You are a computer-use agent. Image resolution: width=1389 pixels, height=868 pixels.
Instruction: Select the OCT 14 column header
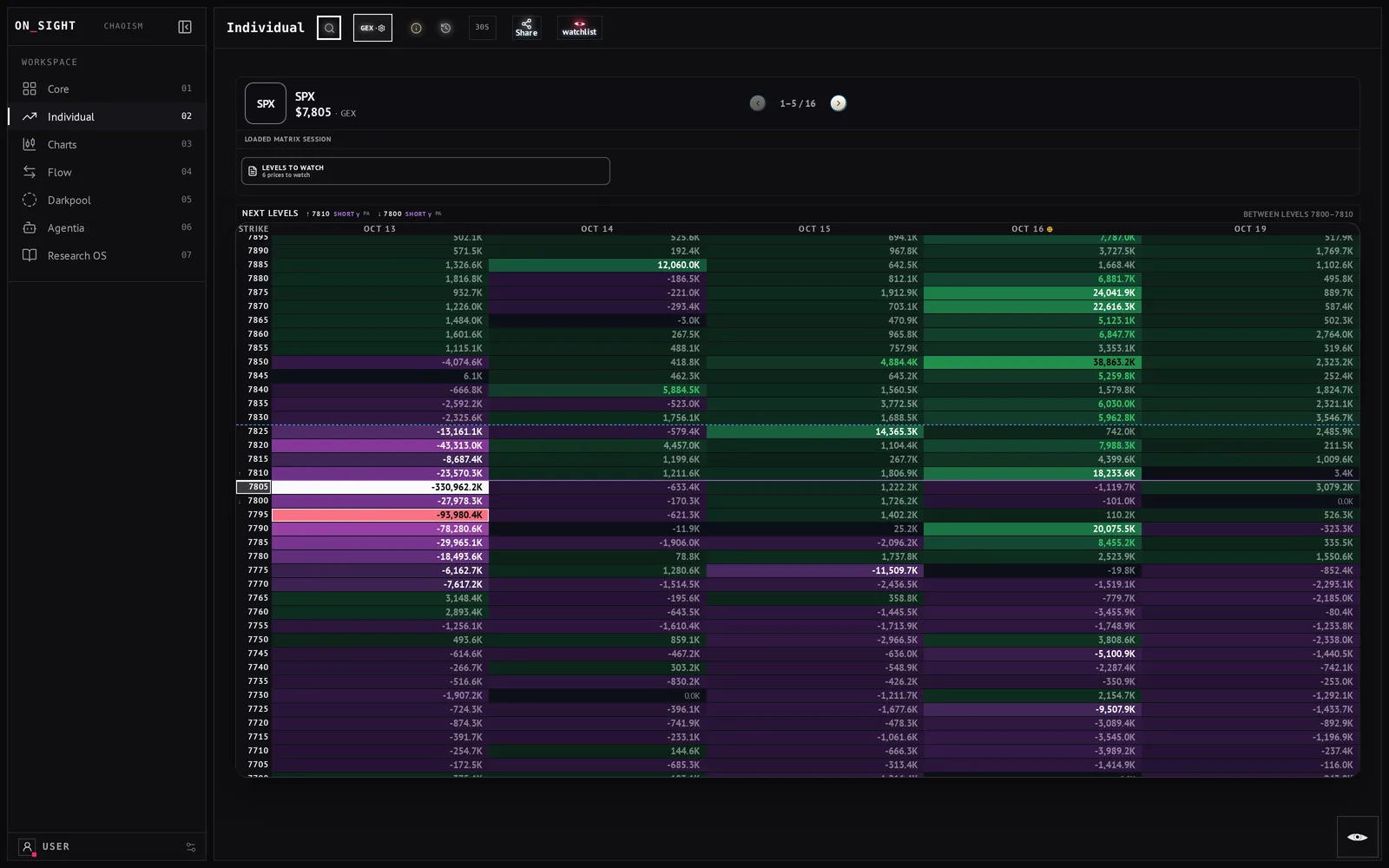[597, 229]
